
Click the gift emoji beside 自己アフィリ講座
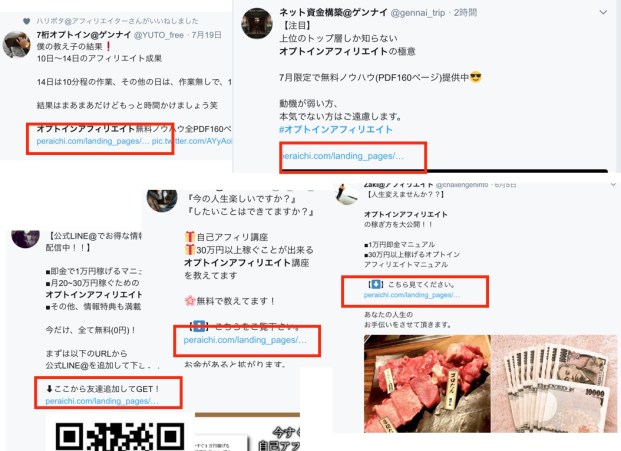[190, 237]
